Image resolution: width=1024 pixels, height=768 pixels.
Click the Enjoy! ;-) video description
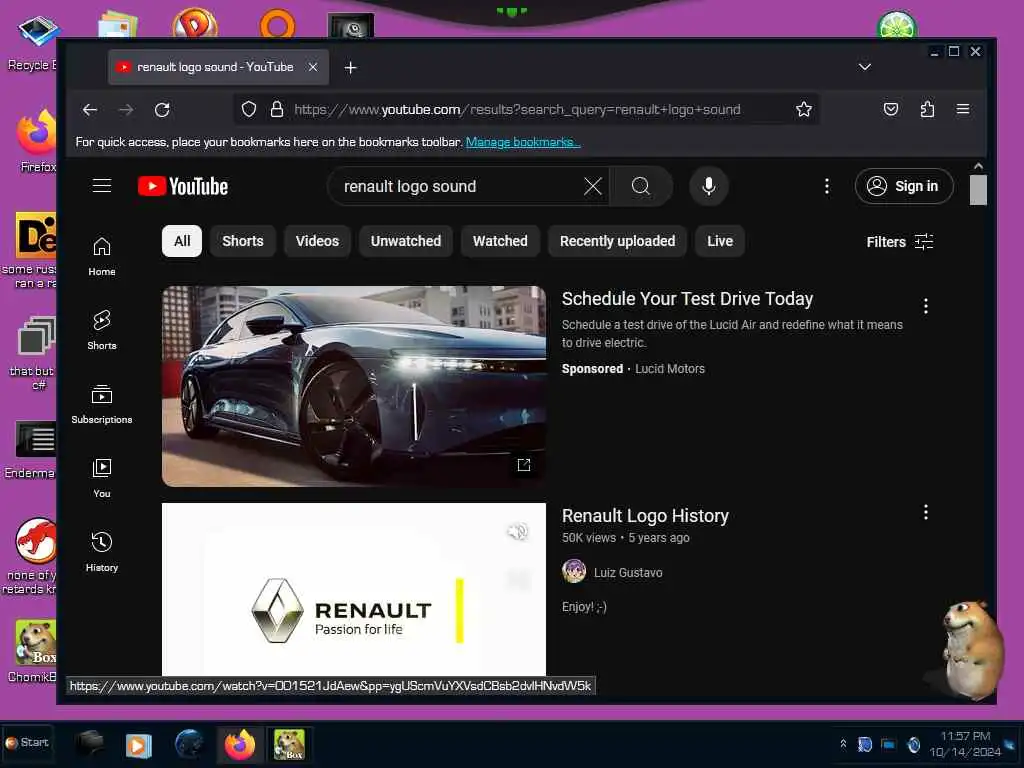(x=584, y=607)
